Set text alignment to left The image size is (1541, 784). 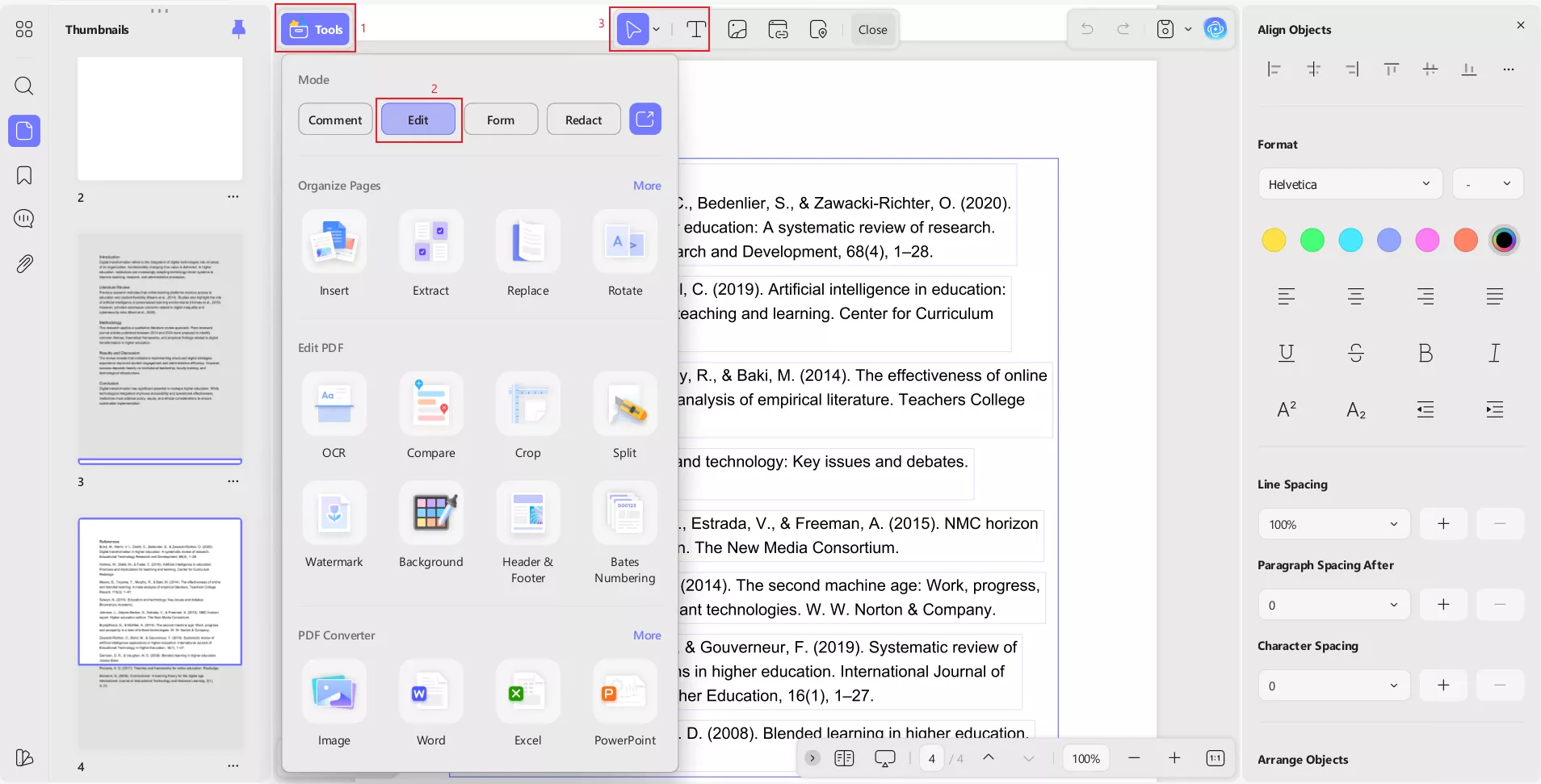tap(1287, 296)
